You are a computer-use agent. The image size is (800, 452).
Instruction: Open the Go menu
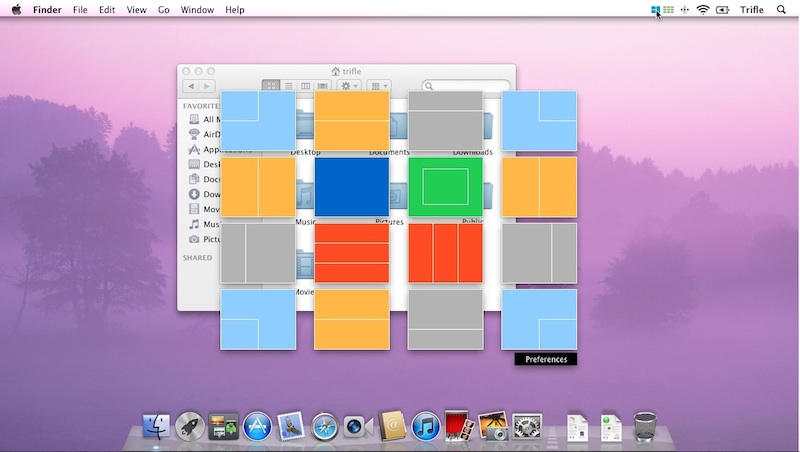pyautogui.click(x=163, y=10)
